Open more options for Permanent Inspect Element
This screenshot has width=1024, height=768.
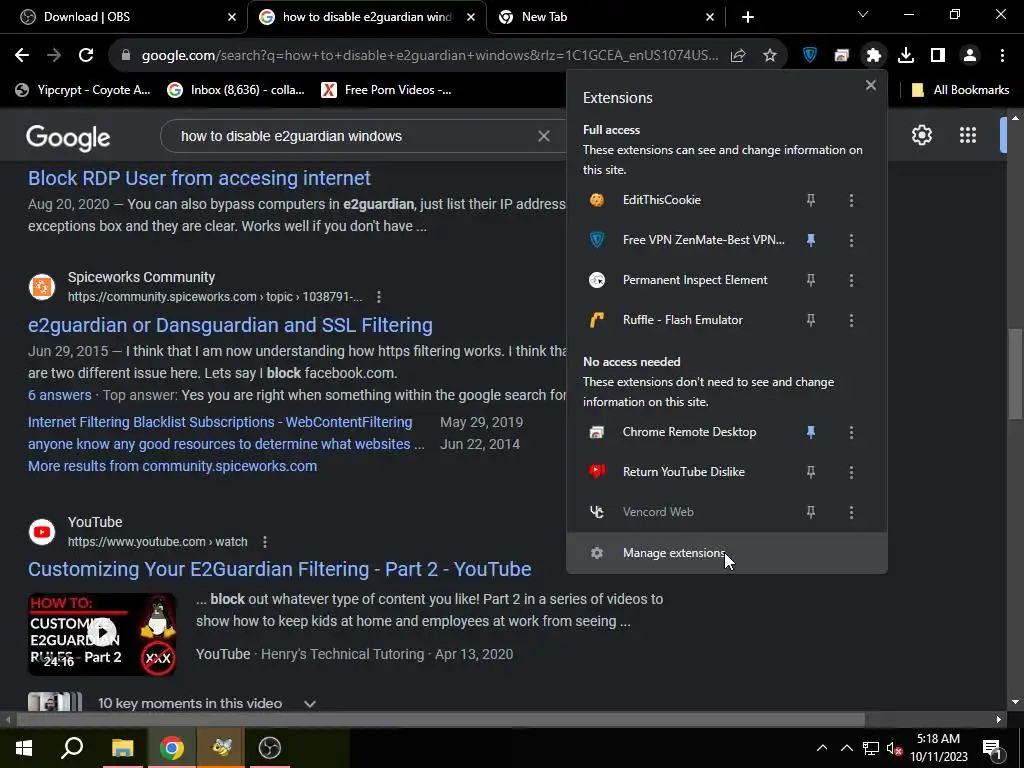click(851, 280)
